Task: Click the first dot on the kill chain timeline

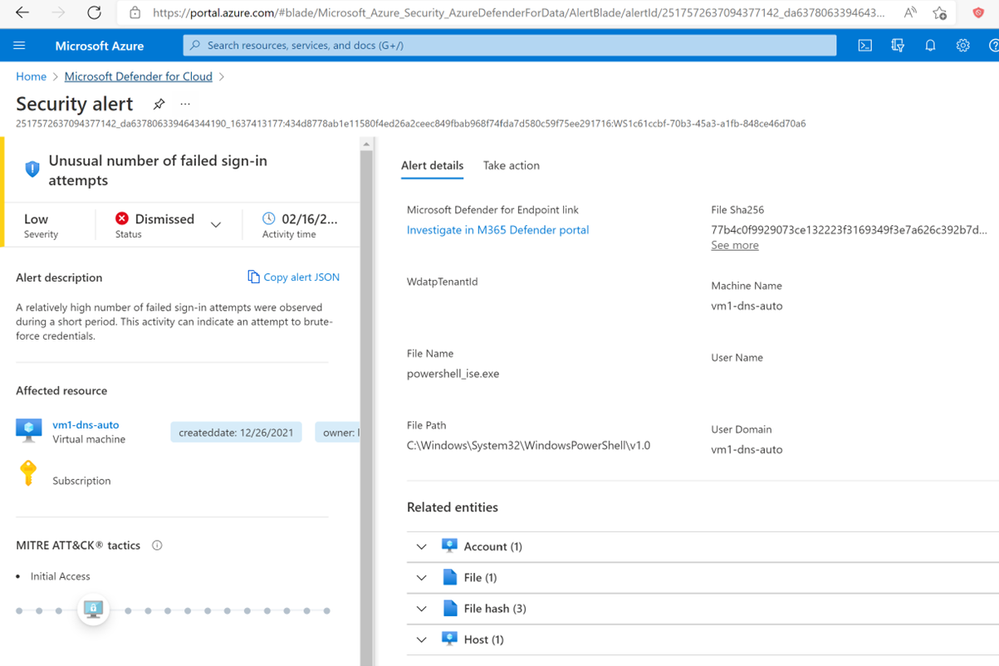Action: click(19, 611)
